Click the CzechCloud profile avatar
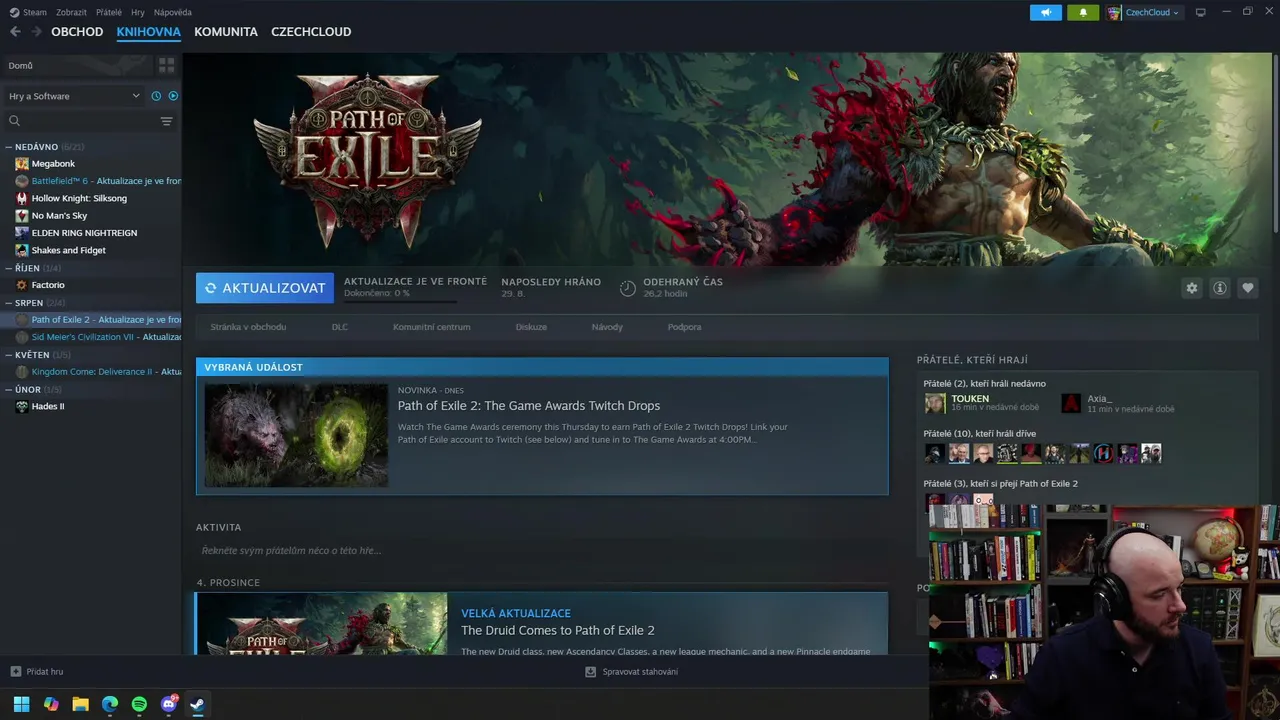Viewport: 1280px width, 720px height. [x=1114, y=12]
